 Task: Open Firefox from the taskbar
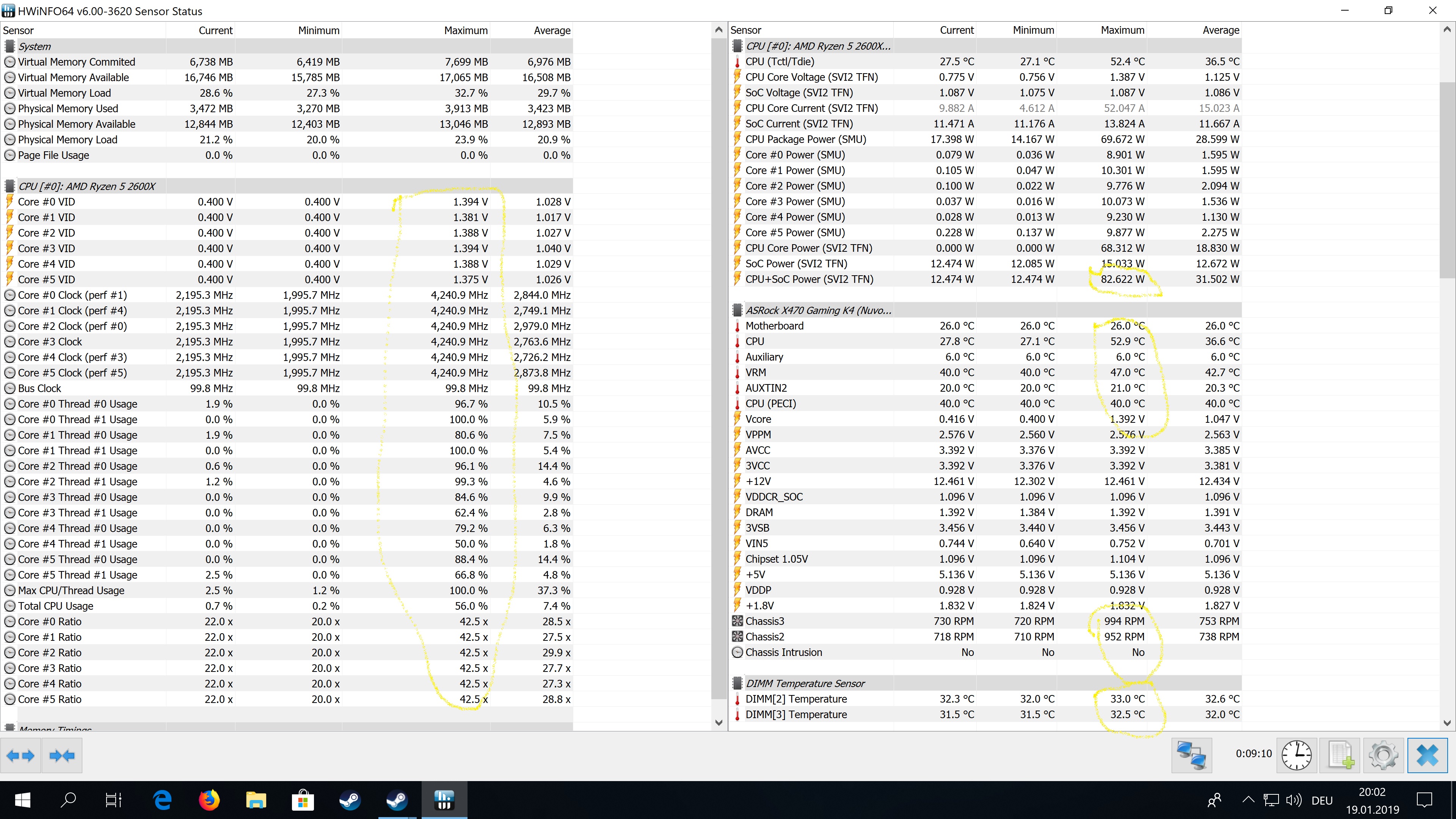209,800
